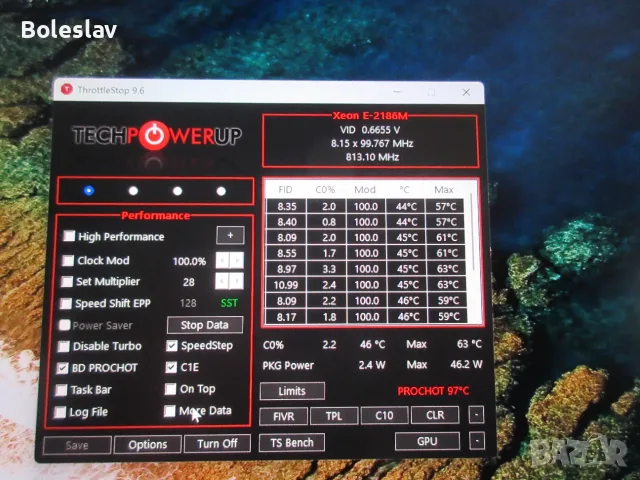Increase Clock Mod with right arrow

pos(237,260)
